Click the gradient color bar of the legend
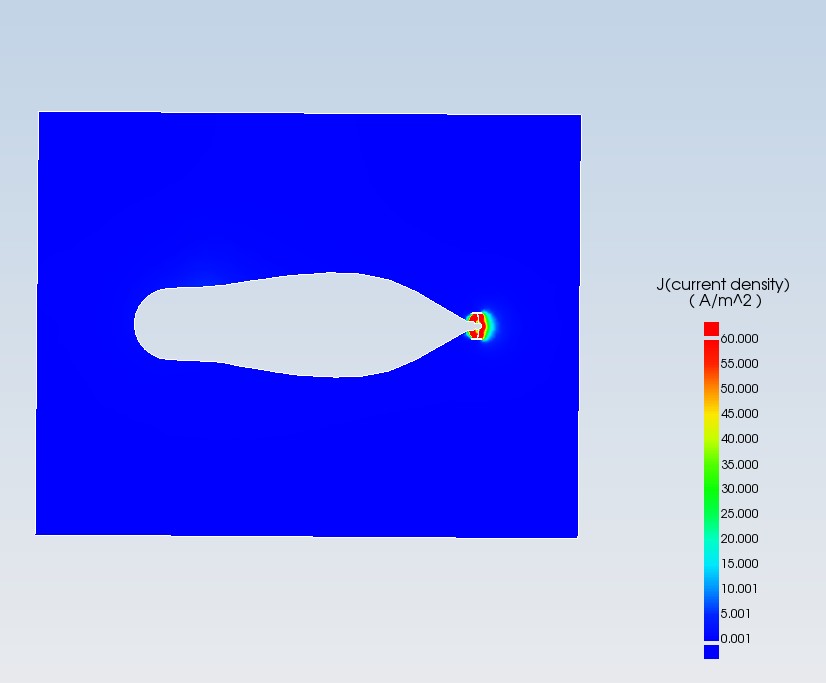Viewport: 826px width, 683px height. (x=711, y=490)
